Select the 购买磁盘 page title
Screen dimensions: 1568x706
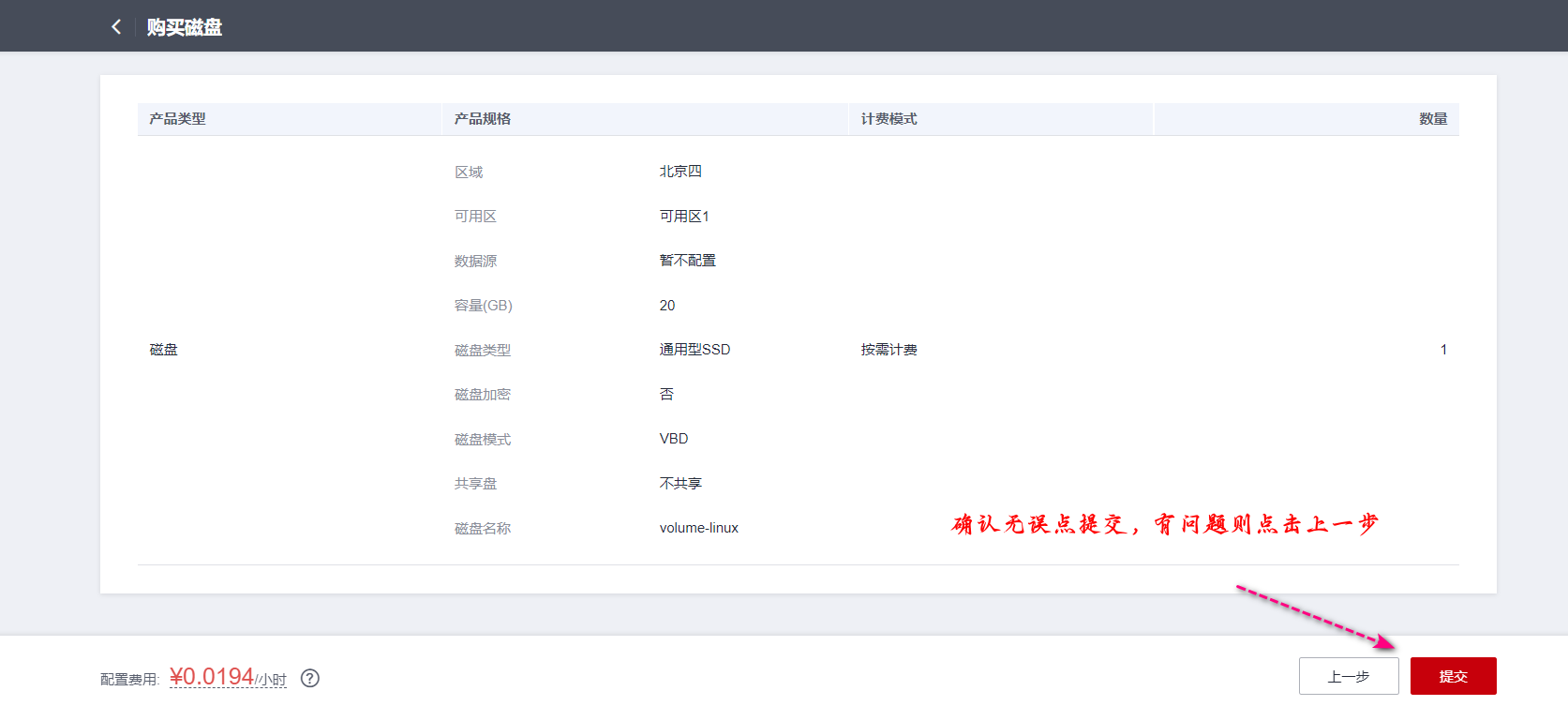coord(185,27)
